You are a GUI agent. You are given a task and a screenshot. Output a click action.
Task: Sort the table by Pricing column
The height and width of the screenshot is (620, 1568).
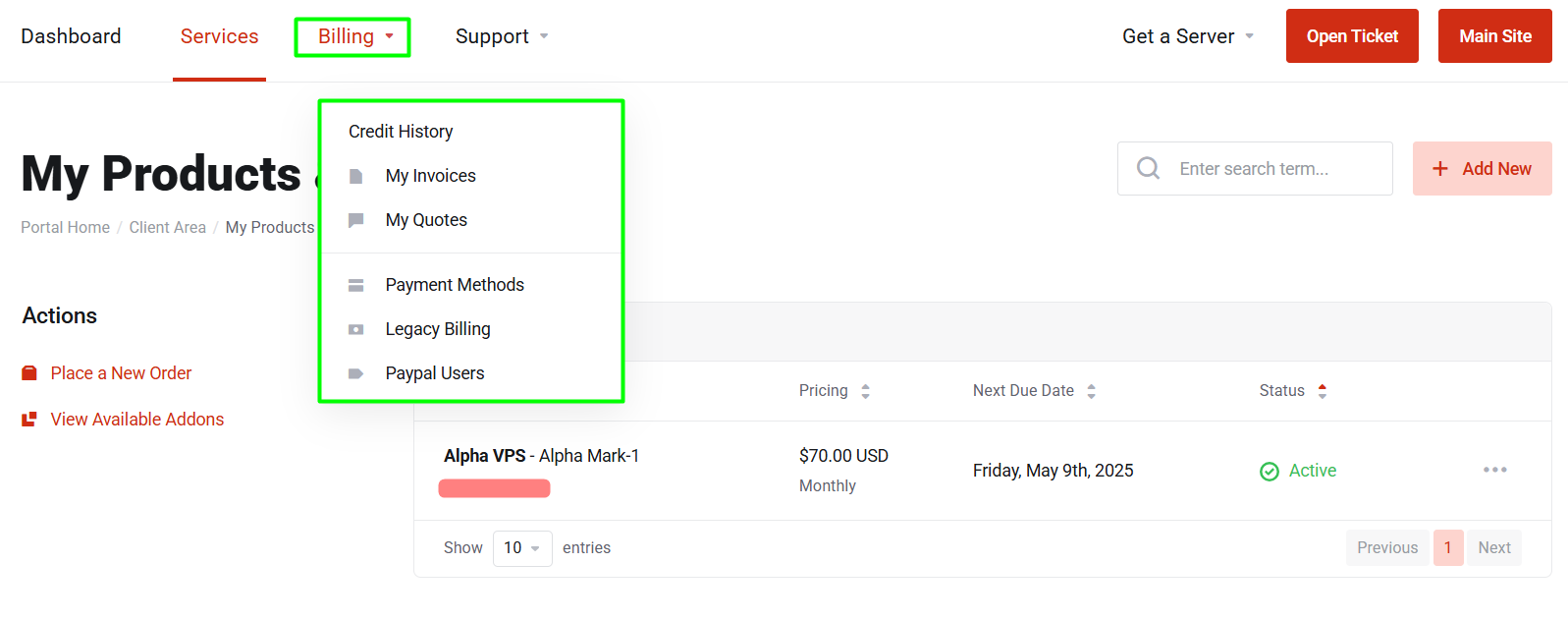[x=835, y=390]
